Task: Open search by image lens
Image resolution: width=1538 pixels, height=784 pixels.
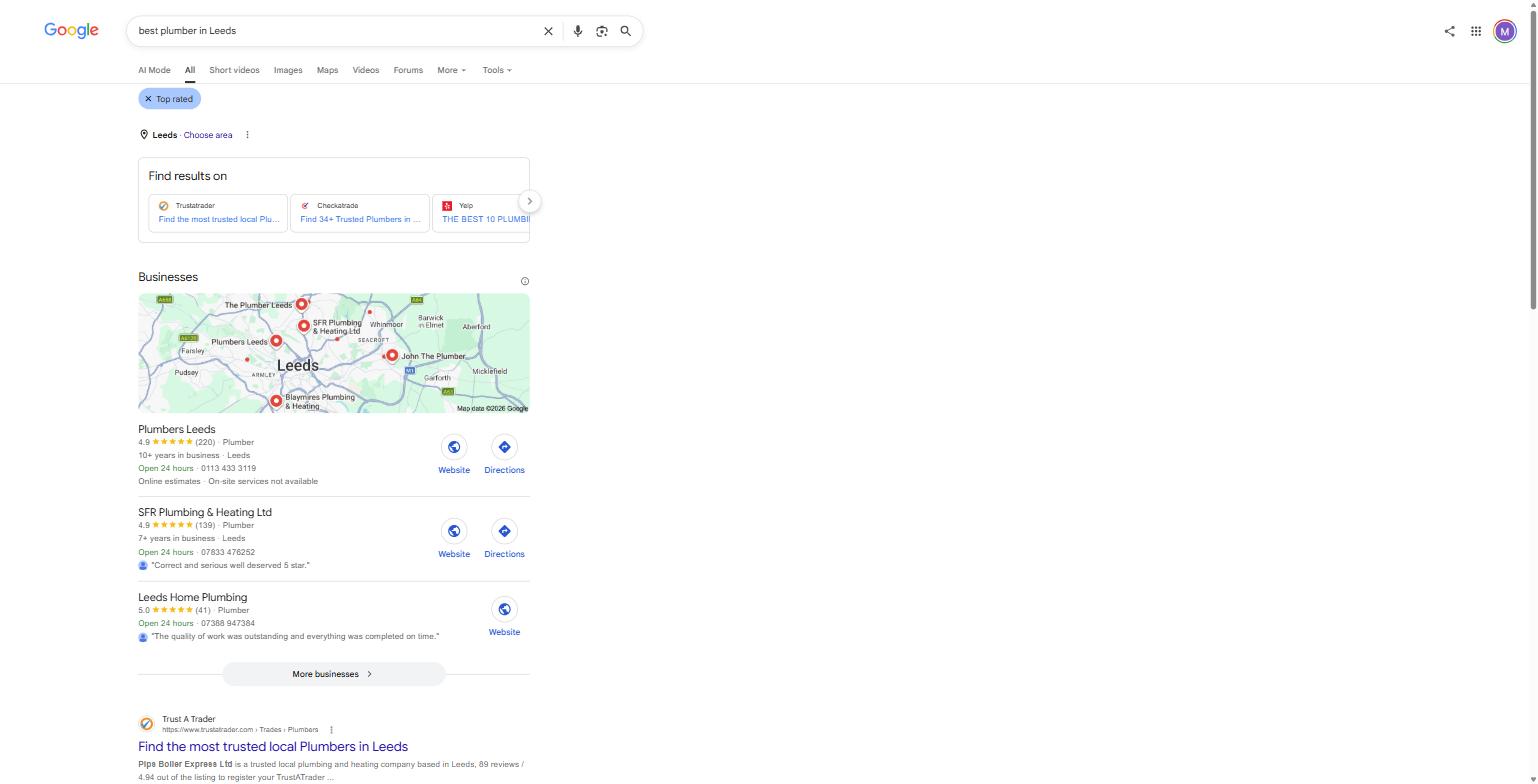Action: point(602,31)
